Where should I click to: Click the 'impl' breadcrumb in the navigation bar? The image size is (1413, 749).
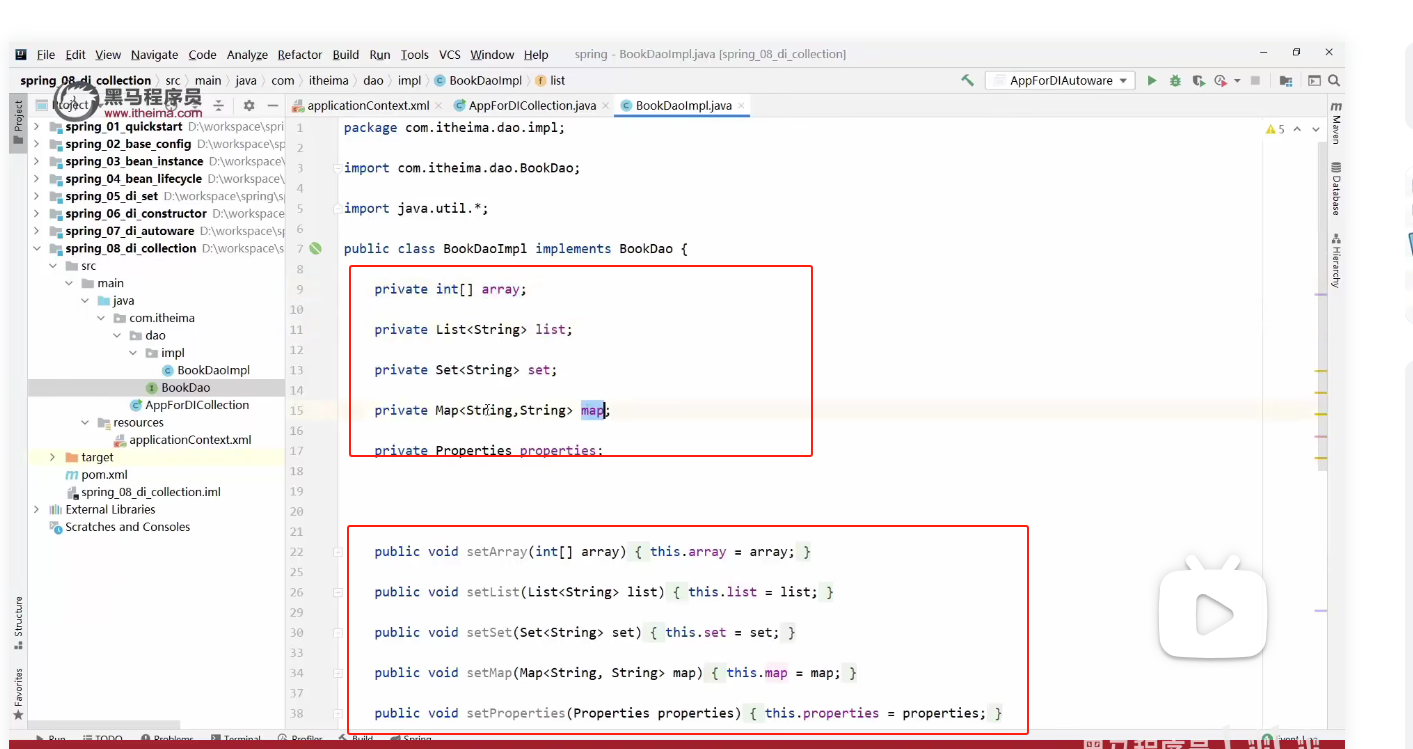(409, 81)
